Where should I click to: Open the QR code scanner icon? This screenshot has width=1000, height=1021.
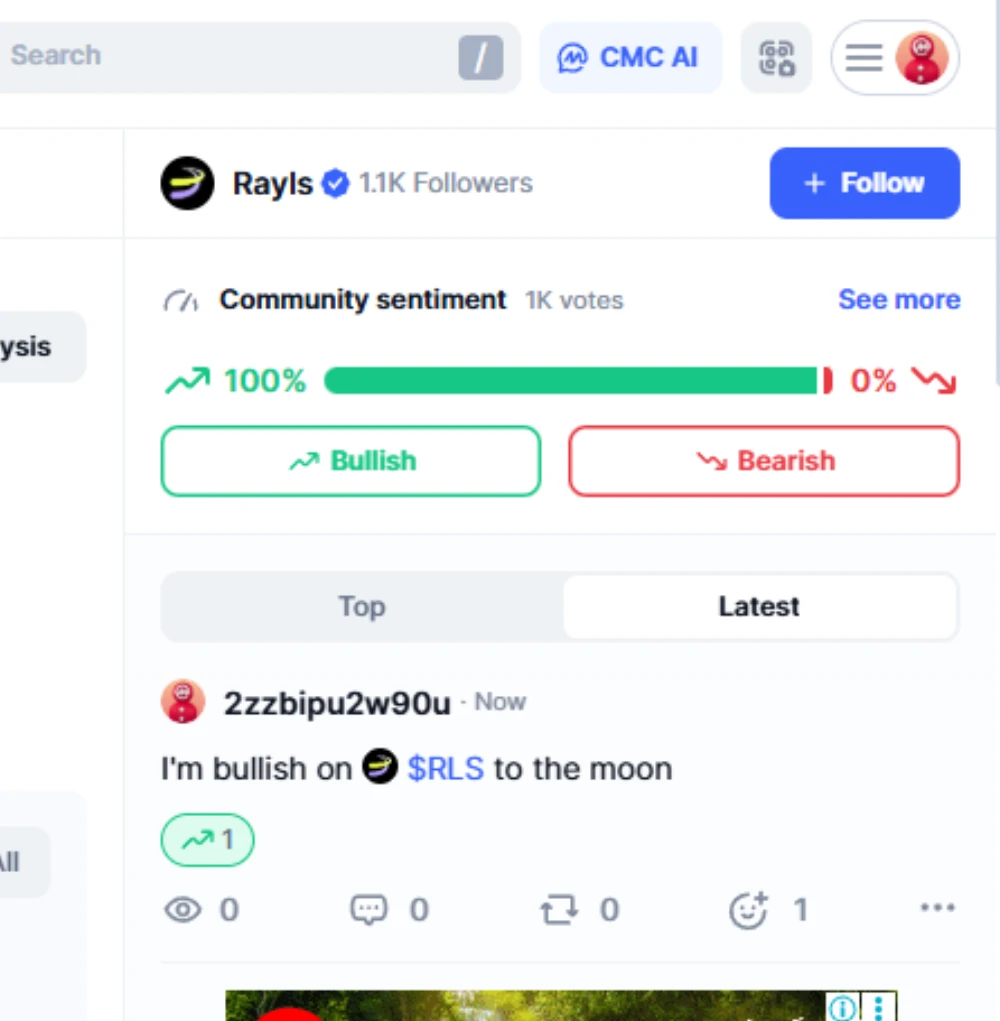(x=776, y=58)
